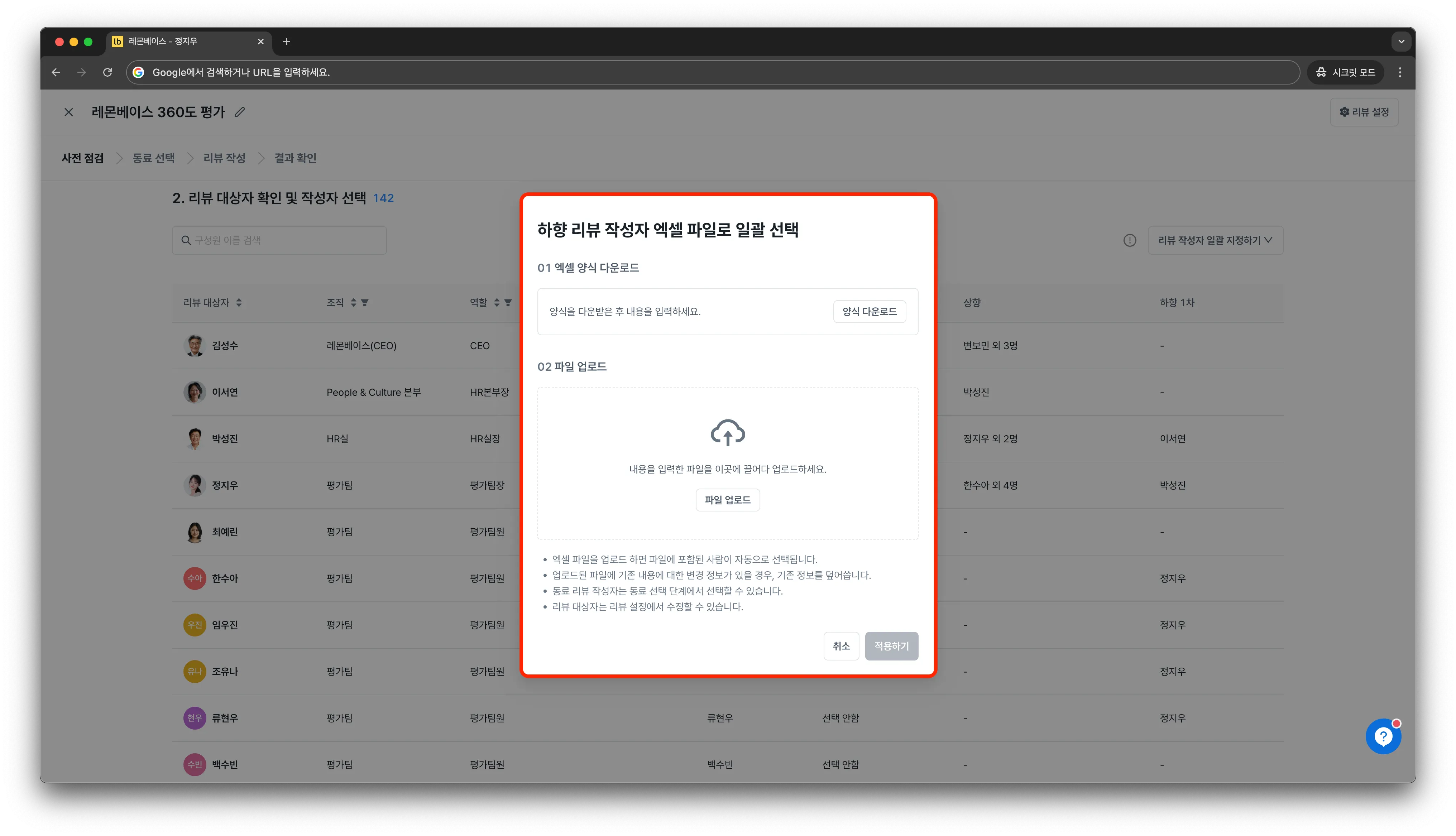Image resolution: width=1456 pixels, height=836 pixels.
Task: Open the browser three-dot menu
Action: coord(1400,72)
